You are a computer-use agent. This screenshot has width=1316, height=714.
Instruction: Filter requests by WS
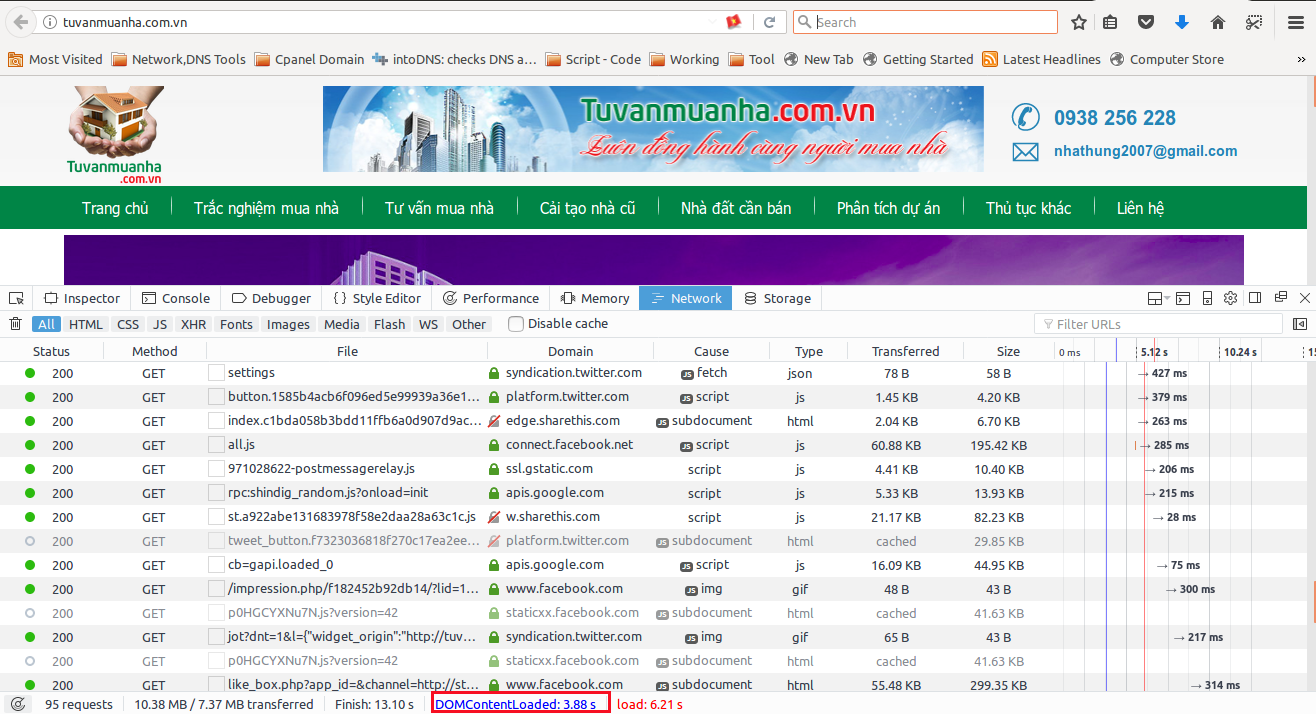tap(429, 324)
